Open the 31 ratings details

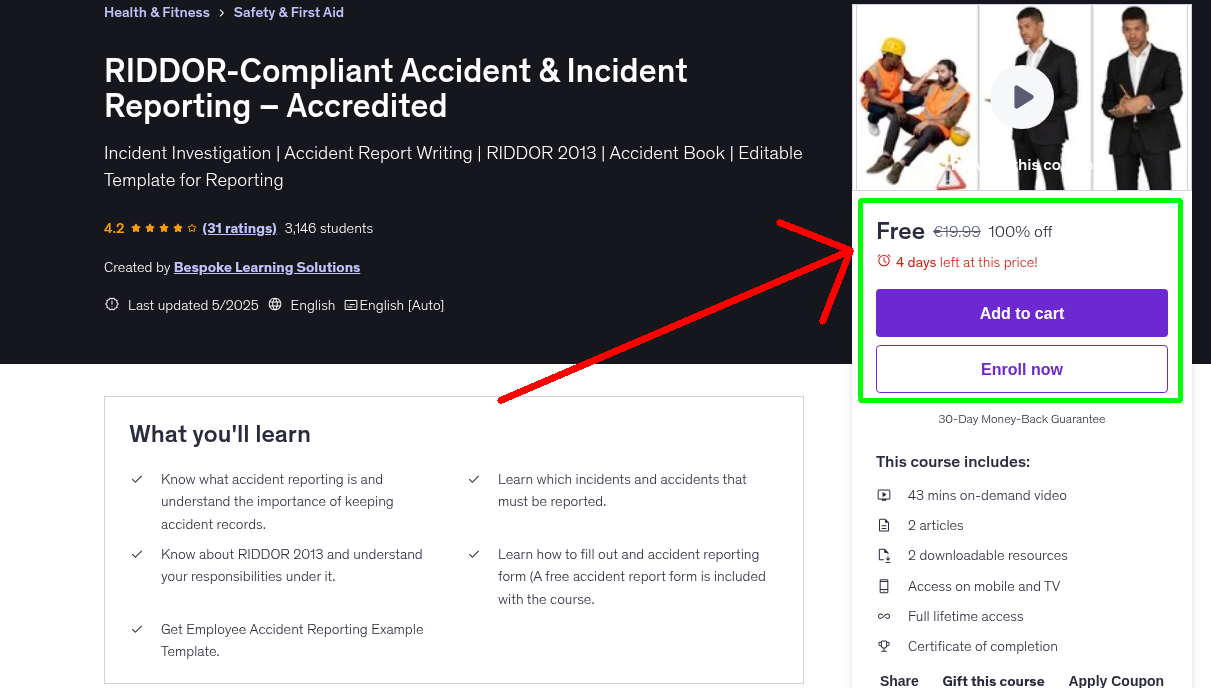(x=239, y=228)
